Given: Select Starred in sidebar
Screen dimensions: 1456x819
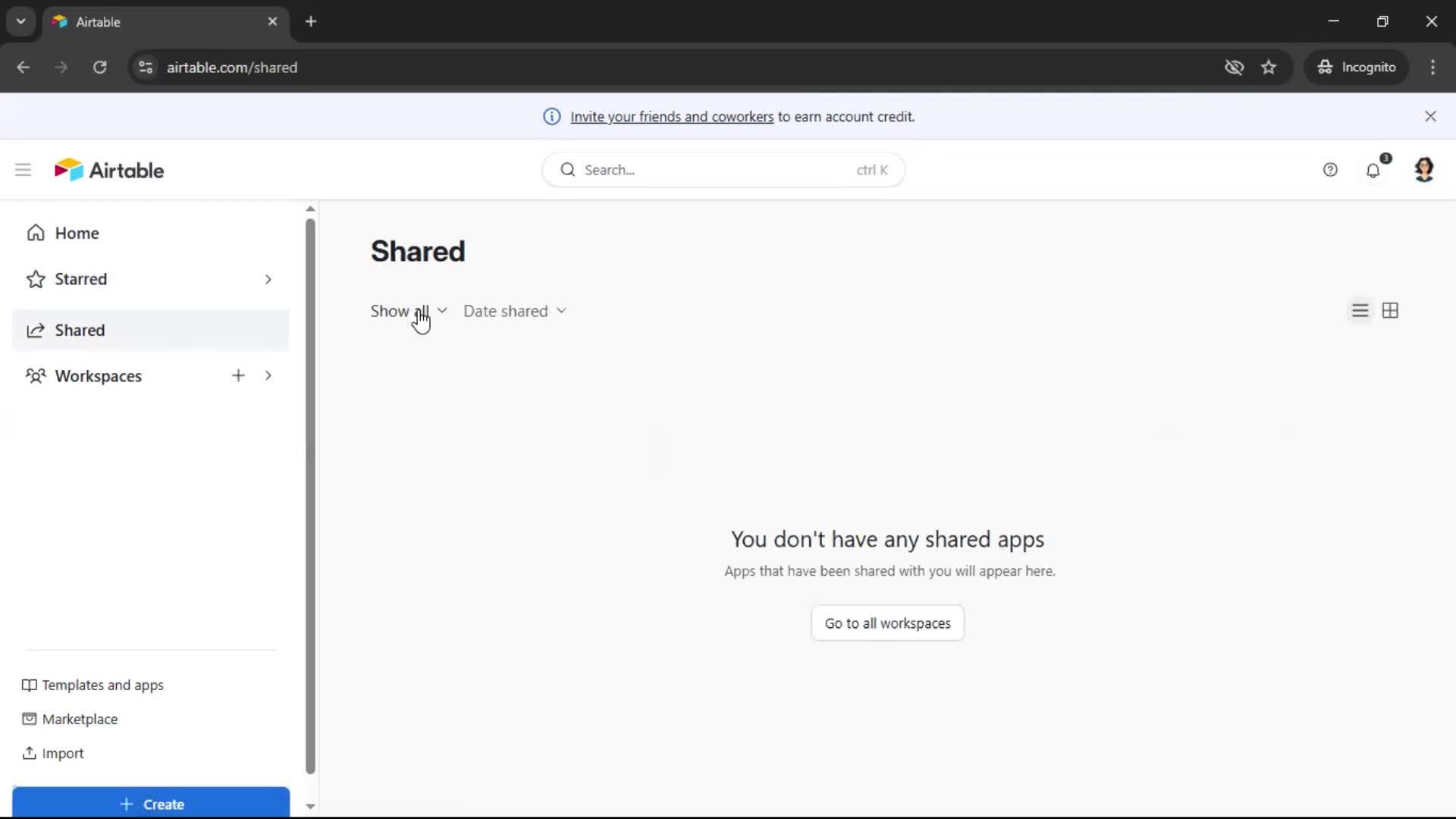Looking at the screenshot, I should tap(80, 279).
